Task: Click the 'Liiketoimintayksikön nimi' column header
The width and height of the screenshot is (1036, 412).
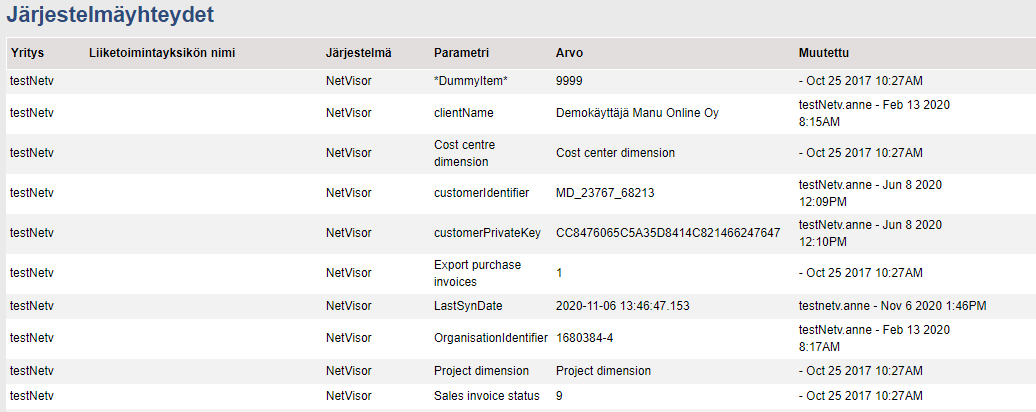Action: pyautogui.click(x=161, y=52)
